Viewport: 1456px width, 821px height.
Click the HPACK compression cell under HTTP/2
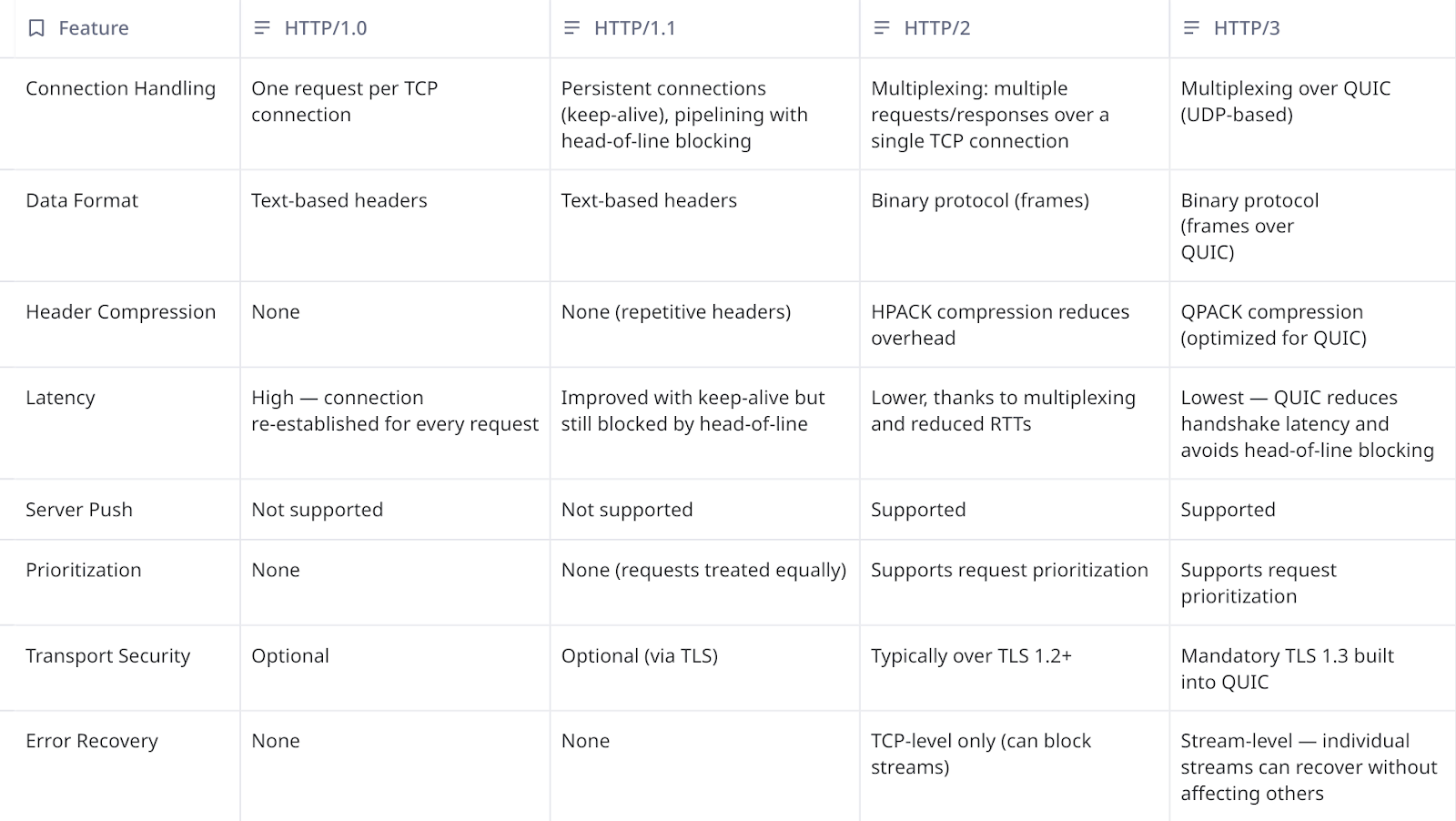tap(1015, 325)
